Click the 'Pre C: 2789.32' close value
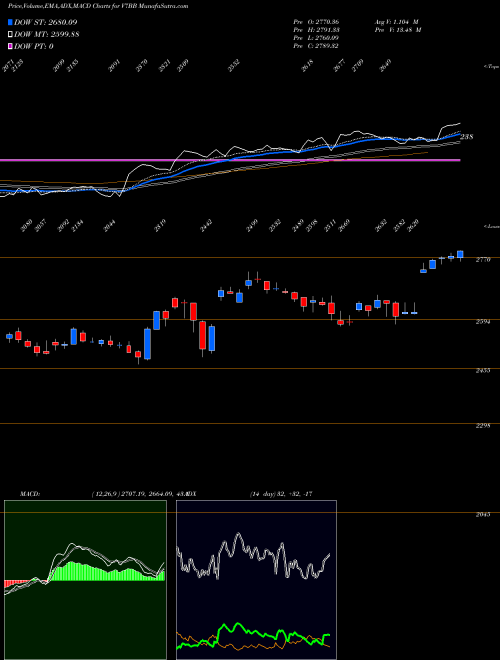500x660 pixels. click(316, 46)
